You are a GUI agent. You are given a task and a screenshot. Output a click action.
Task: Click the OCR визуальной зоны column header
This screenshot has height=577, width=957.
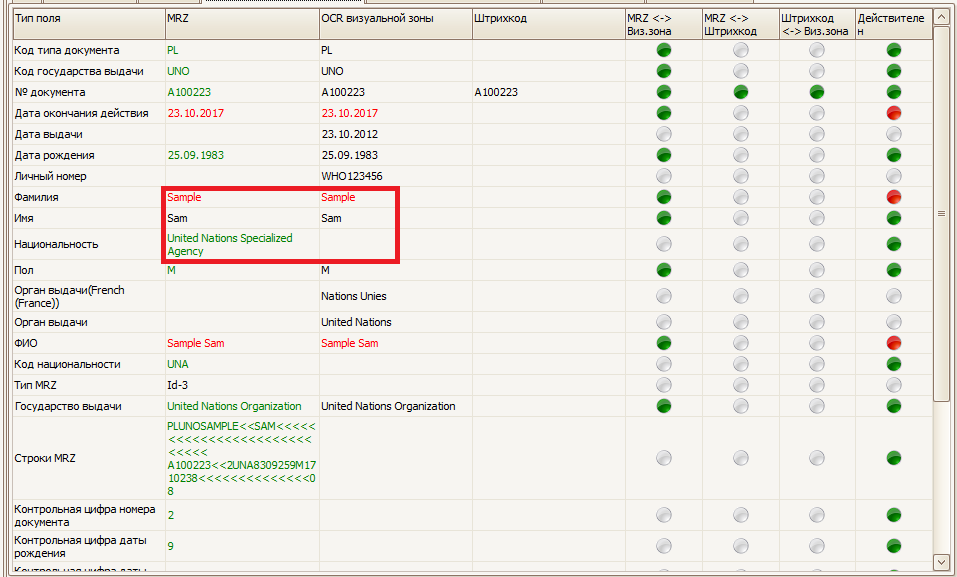[395, 24]
